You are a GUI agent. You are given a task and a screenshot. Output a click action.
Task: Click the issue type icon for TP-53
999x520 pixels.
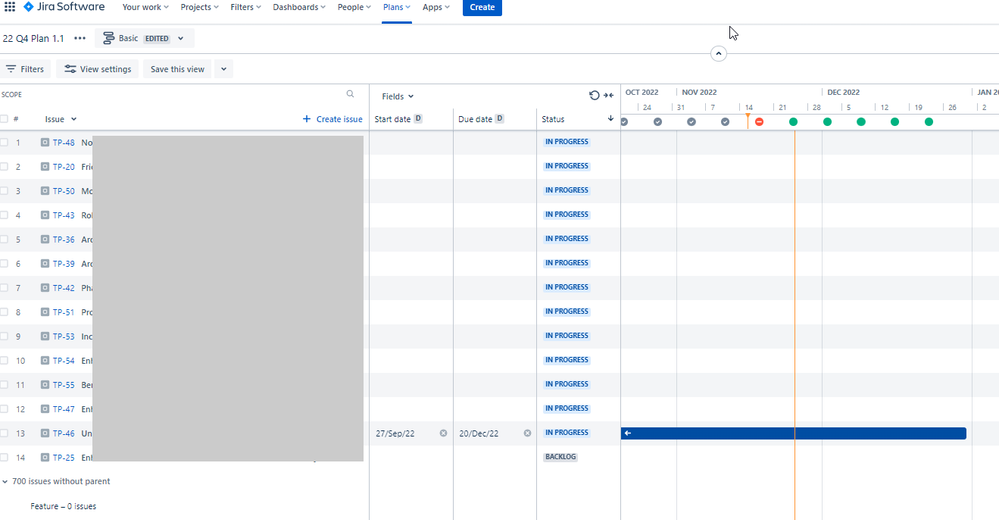point(45,336)
